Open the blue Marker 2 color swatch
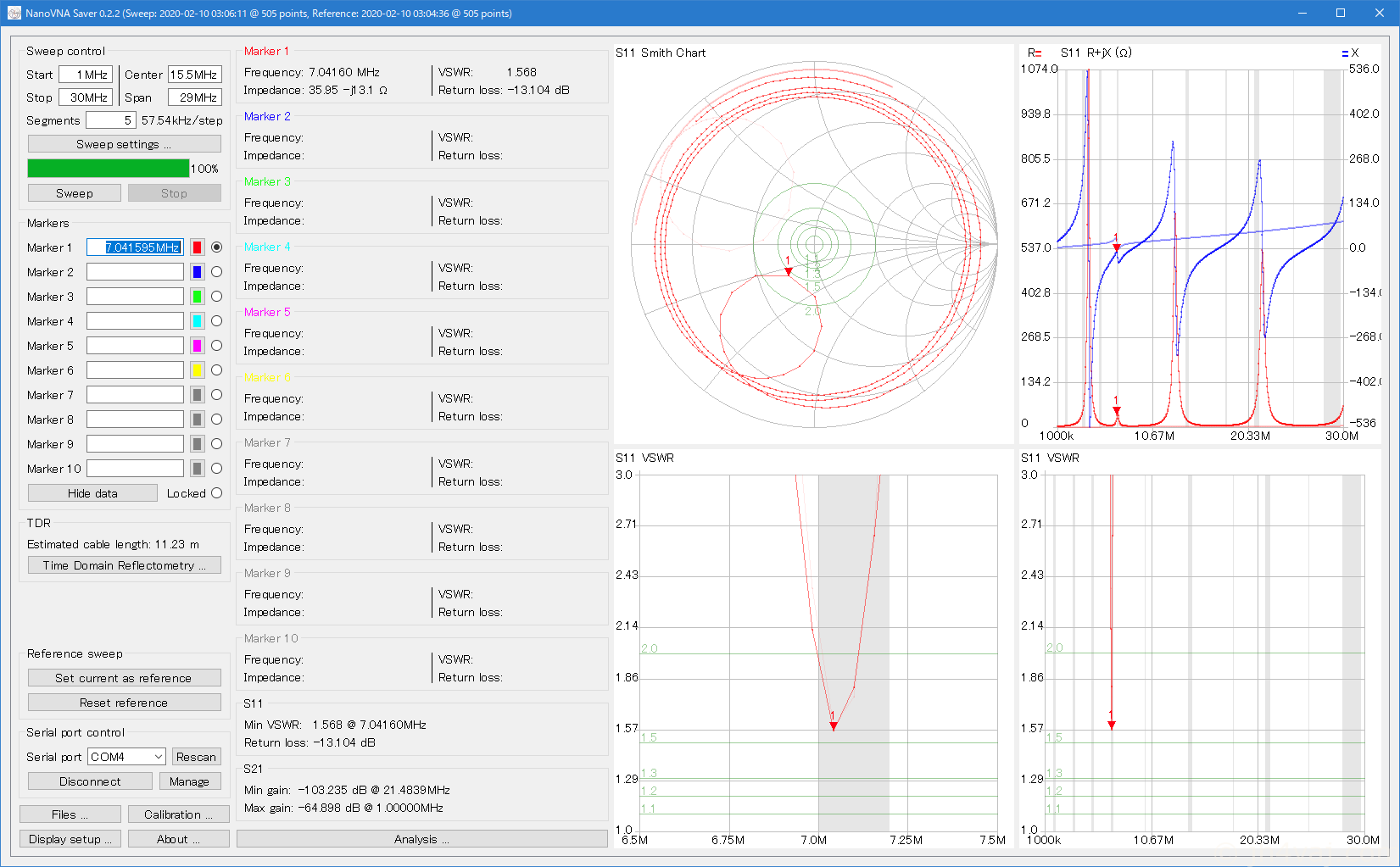The width and height of the screenshot is (1400, 867). click(x=197, y=272)
